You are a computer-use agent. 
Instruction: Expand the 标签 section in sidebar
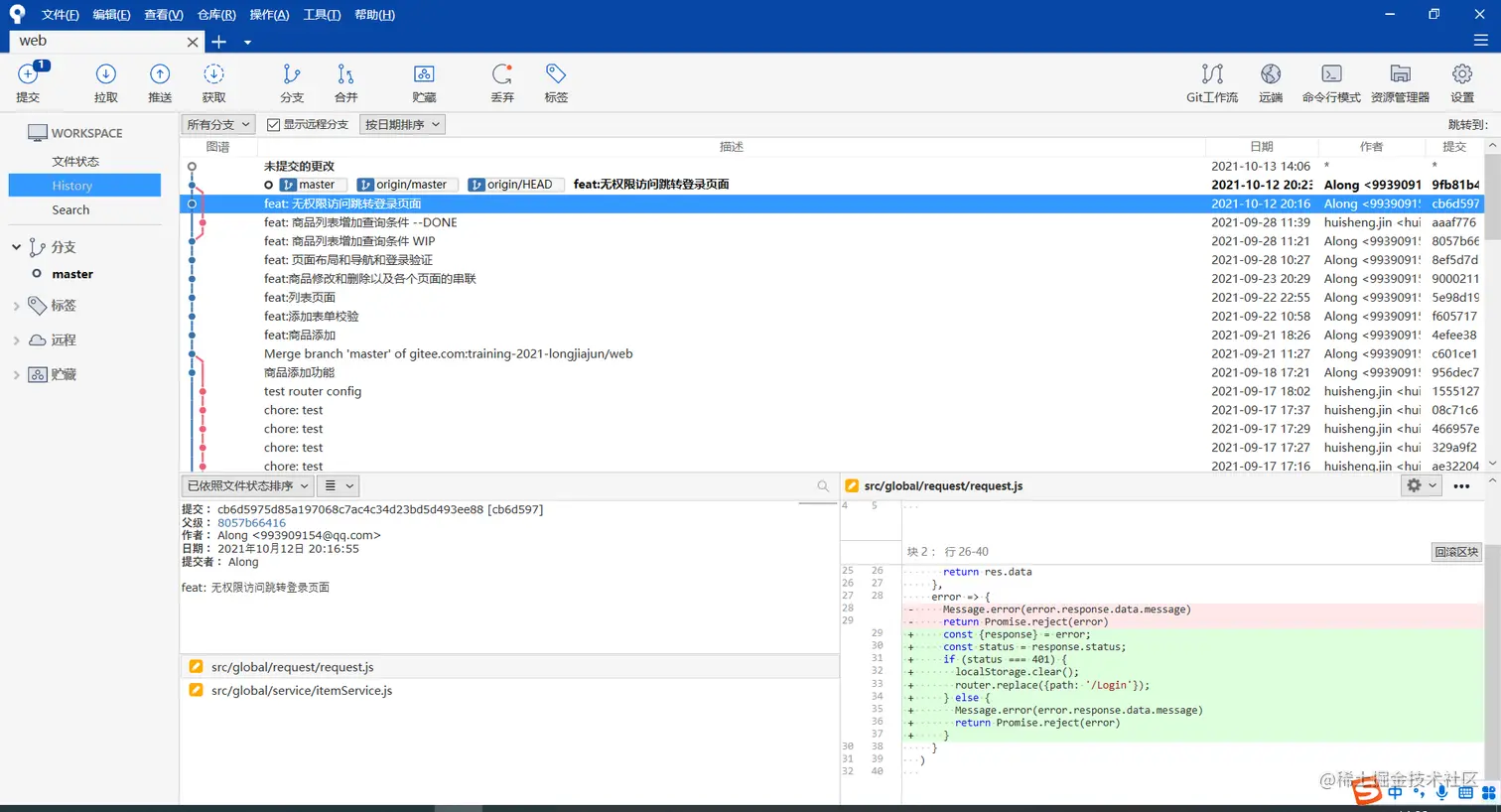16,306
